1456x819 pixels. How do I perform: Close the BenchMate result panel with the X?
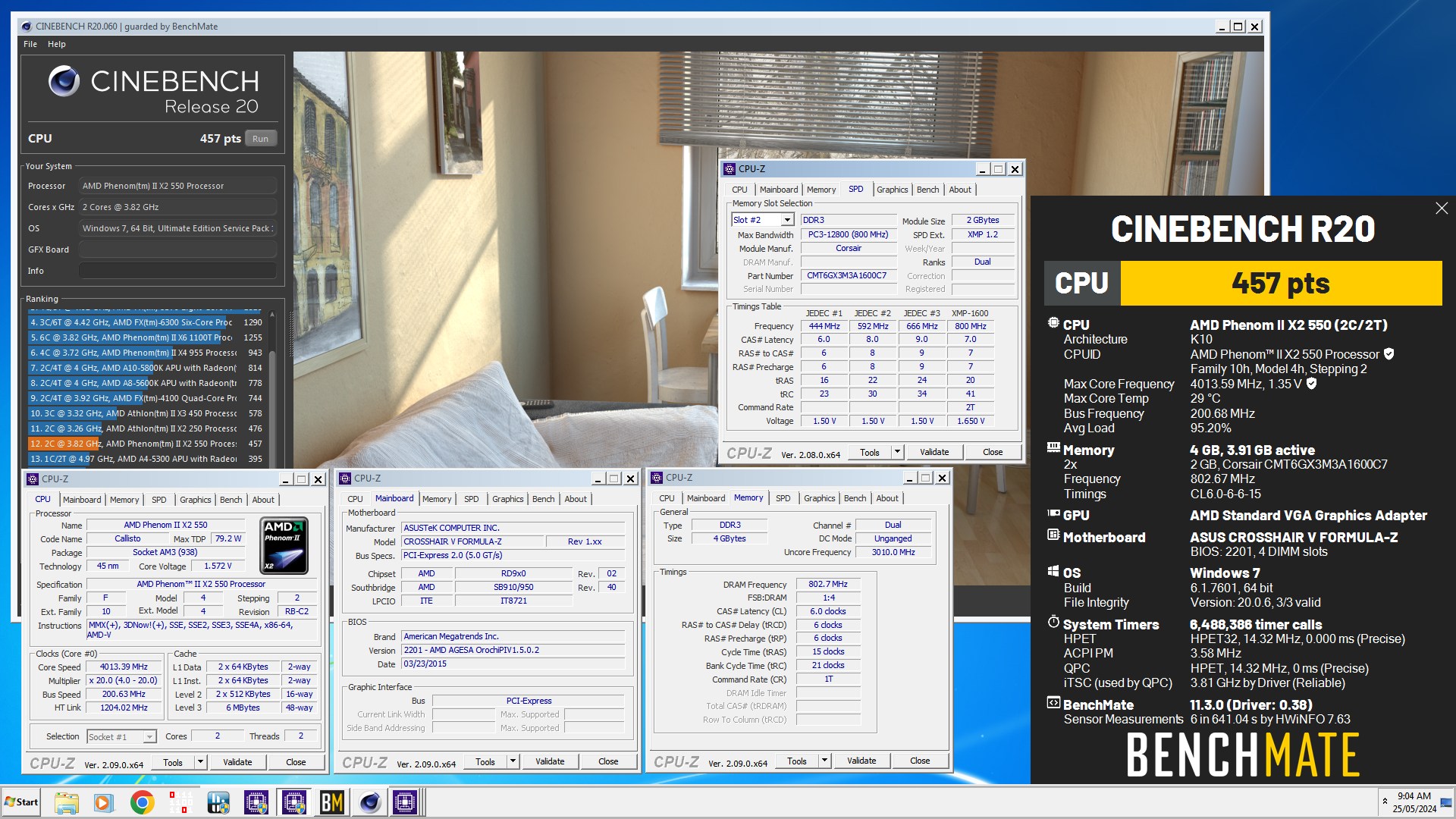coord(1442,209)
